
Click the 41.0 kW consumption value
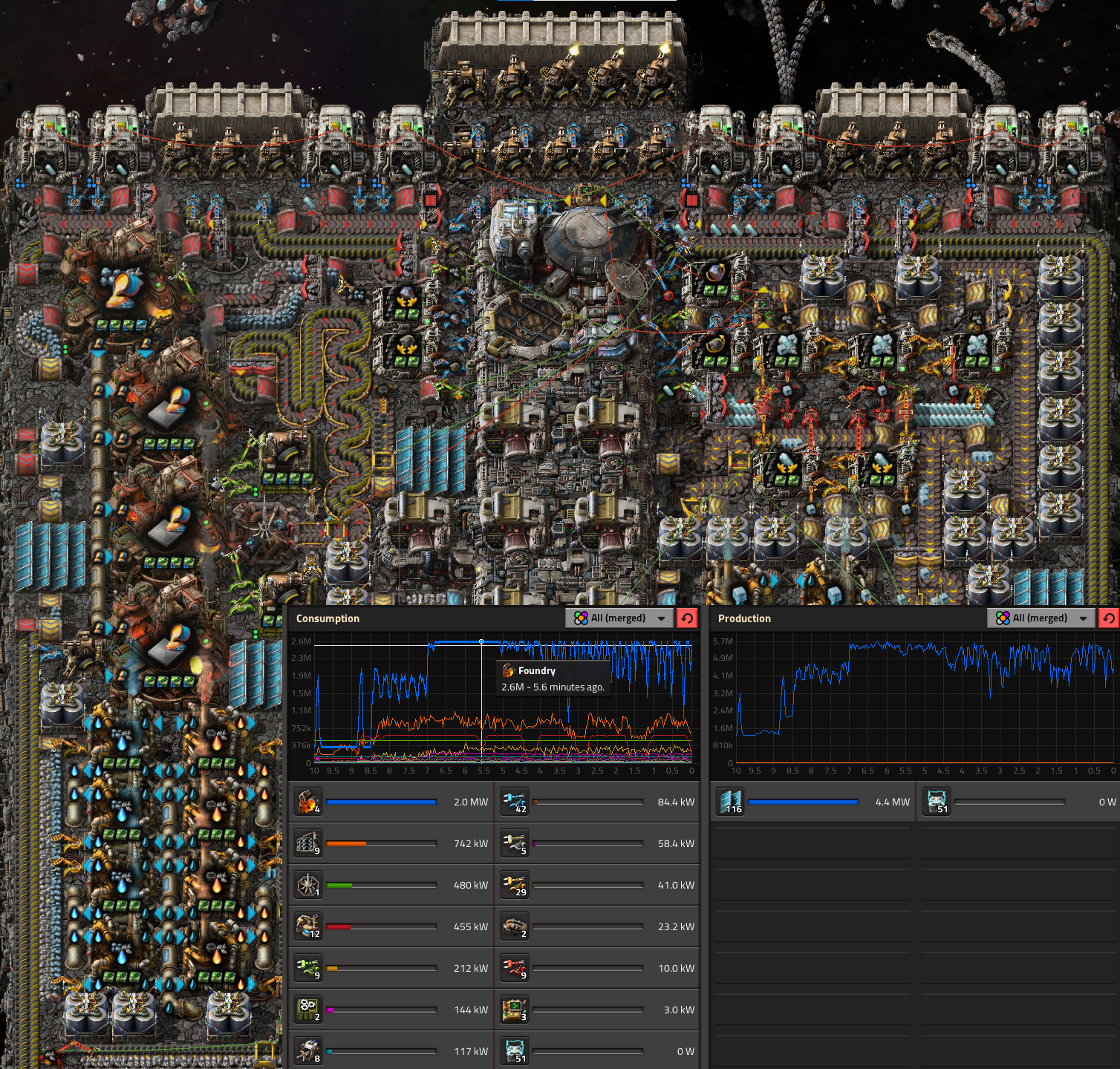click(x=676, y=885)
